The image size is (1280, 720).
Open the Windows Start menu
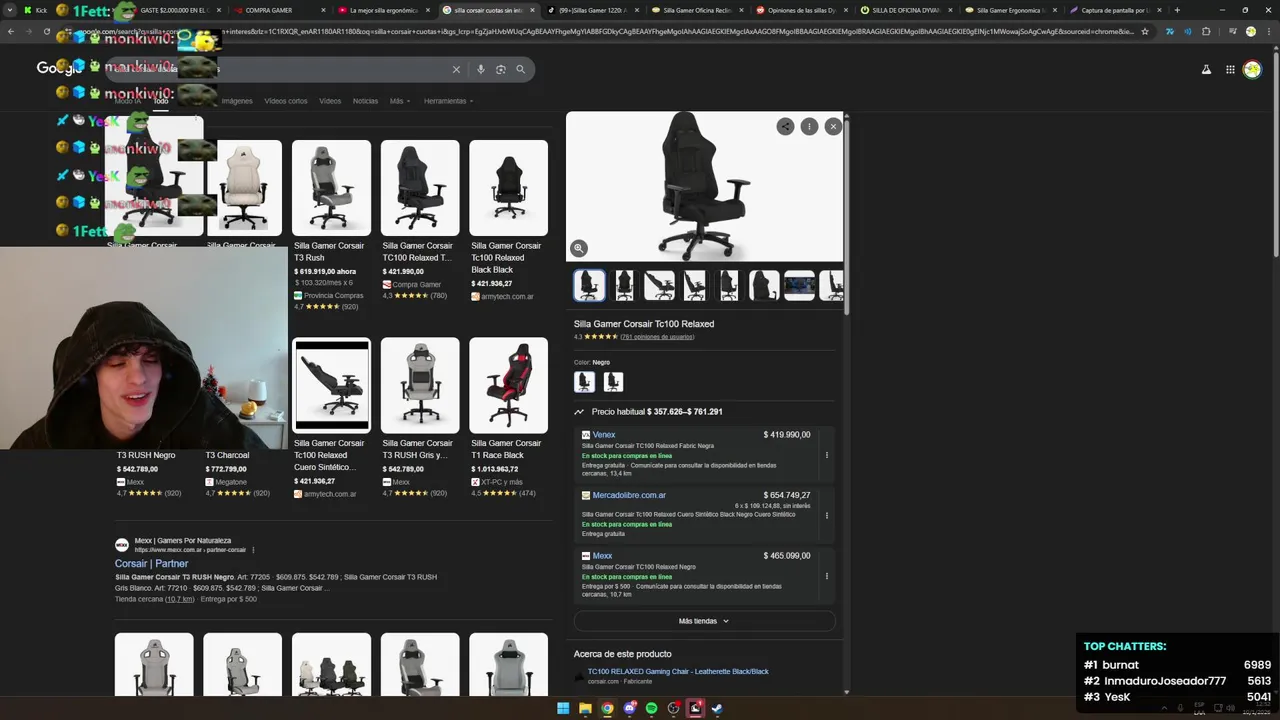[563, 708]
